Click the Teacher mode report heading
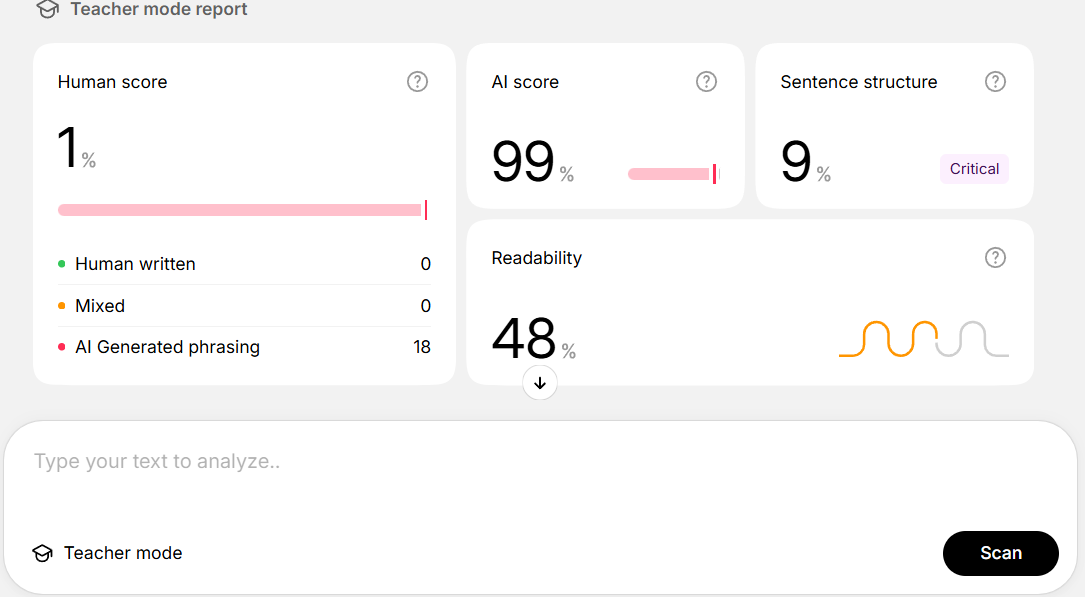The width and height of the screenshot is (1085, 597). click(158, 10)
